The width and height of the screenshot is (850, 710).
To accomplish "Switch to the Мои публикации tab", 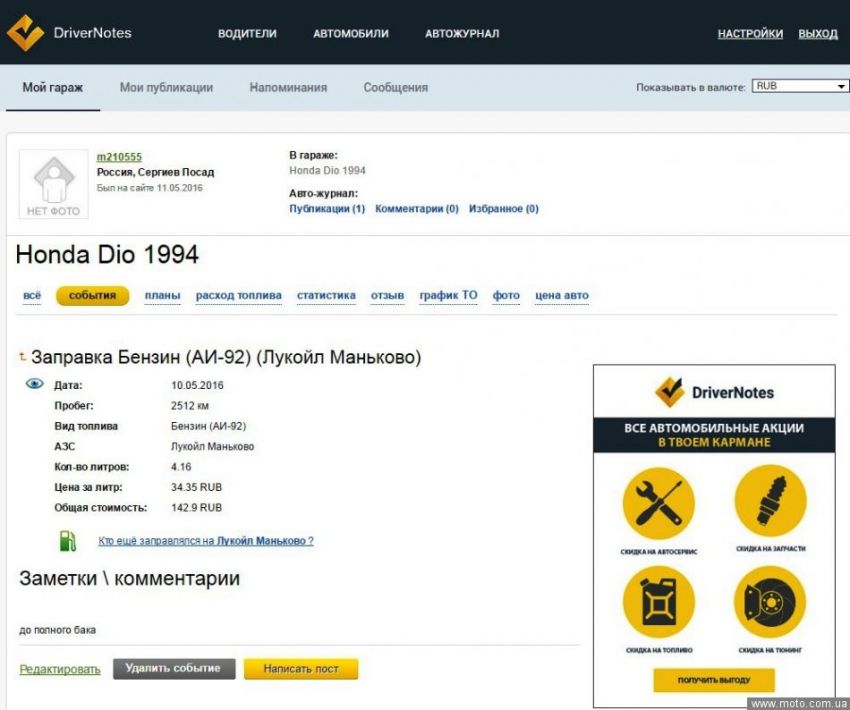I will pyautogui.click(x=166, y=88).
